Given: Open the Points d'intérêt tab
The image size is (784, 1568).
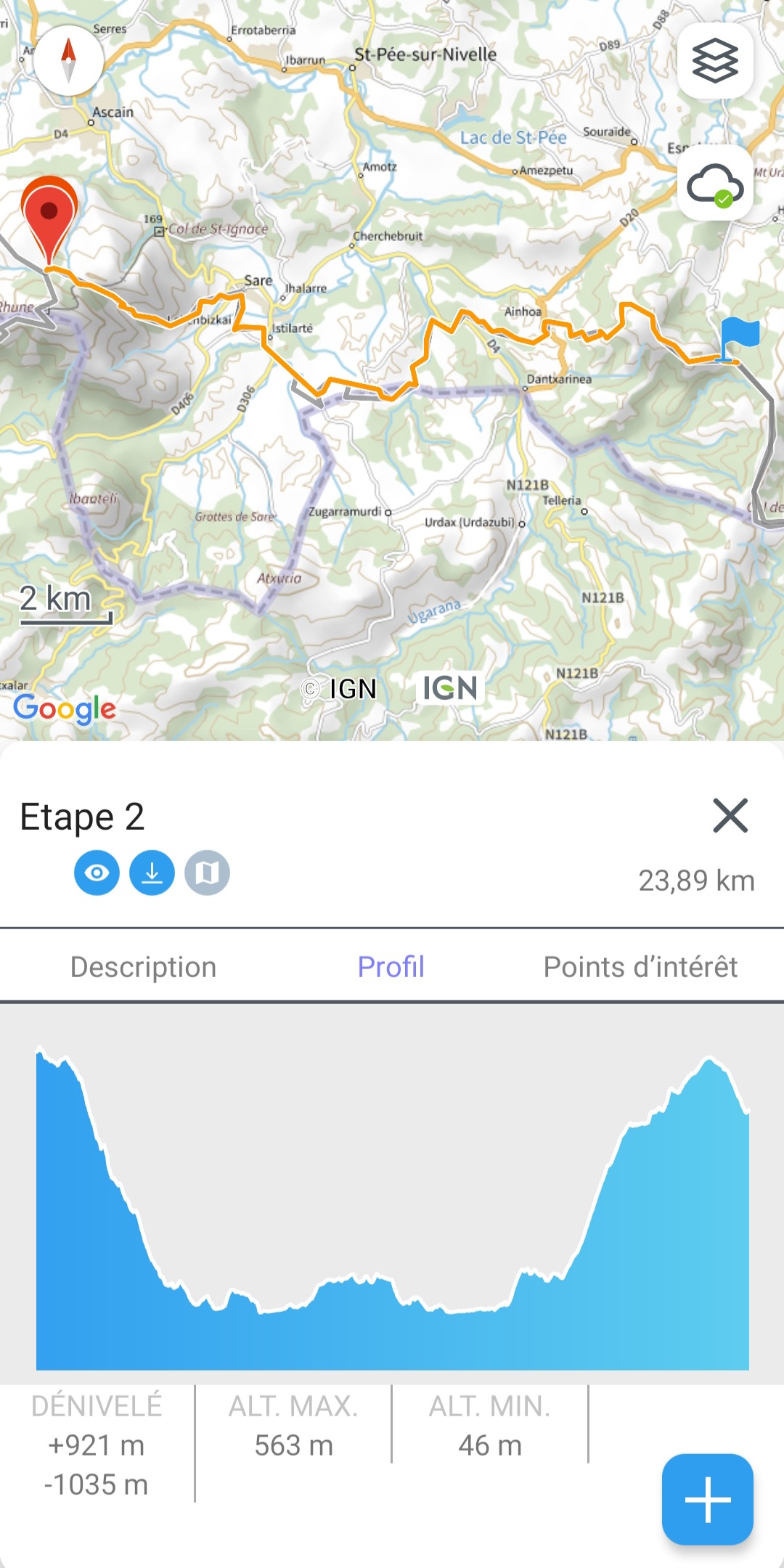Looking at the screenshot, I should (x=640, y=967).
